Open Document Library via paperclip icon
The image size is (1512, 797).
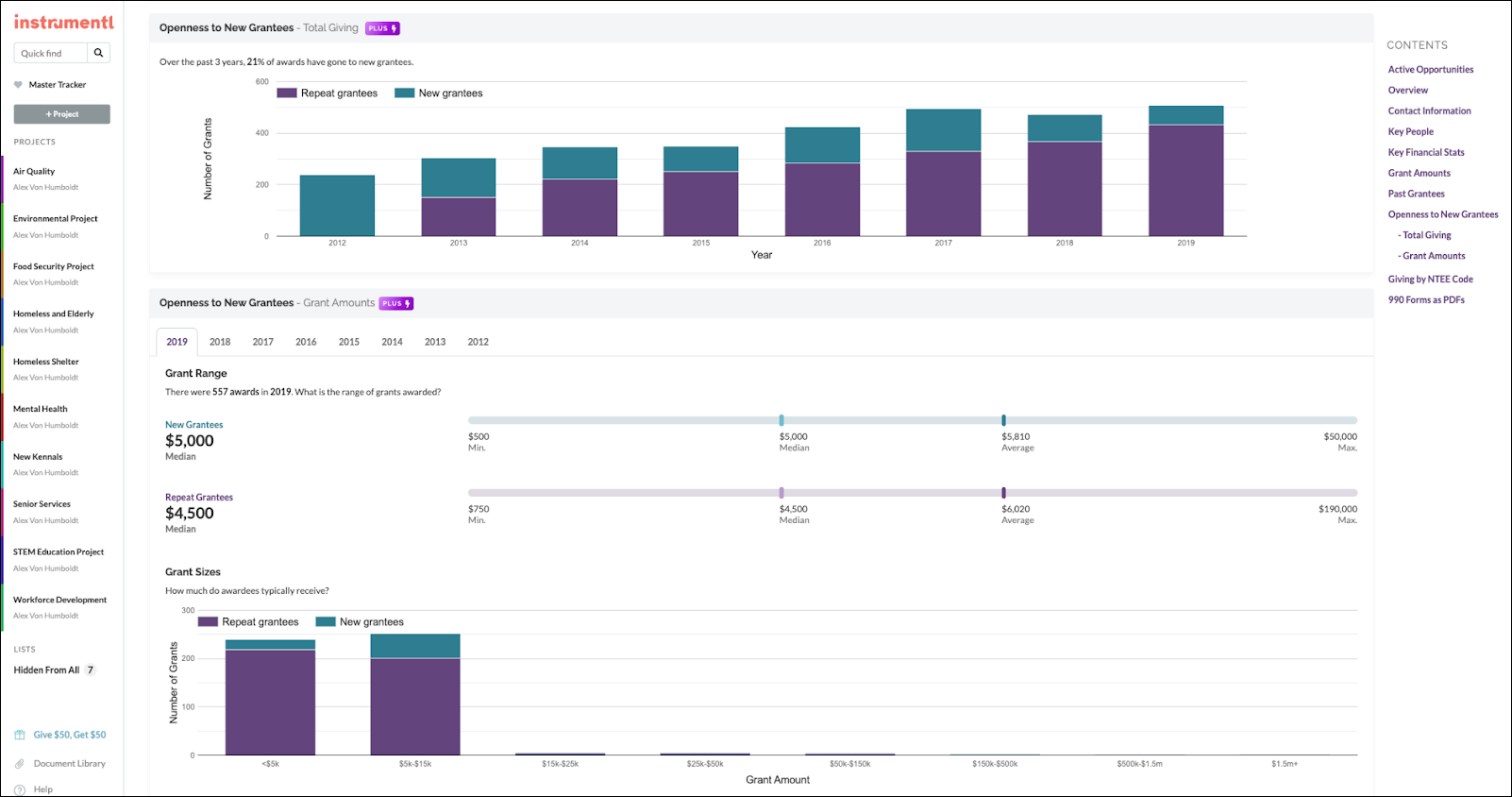(20, 764)
